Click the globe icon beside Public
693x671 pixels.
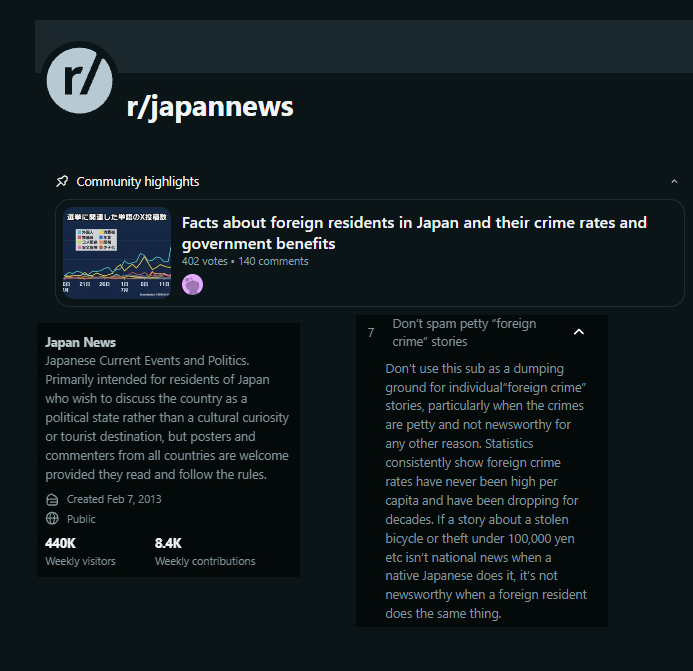[52, 518]
